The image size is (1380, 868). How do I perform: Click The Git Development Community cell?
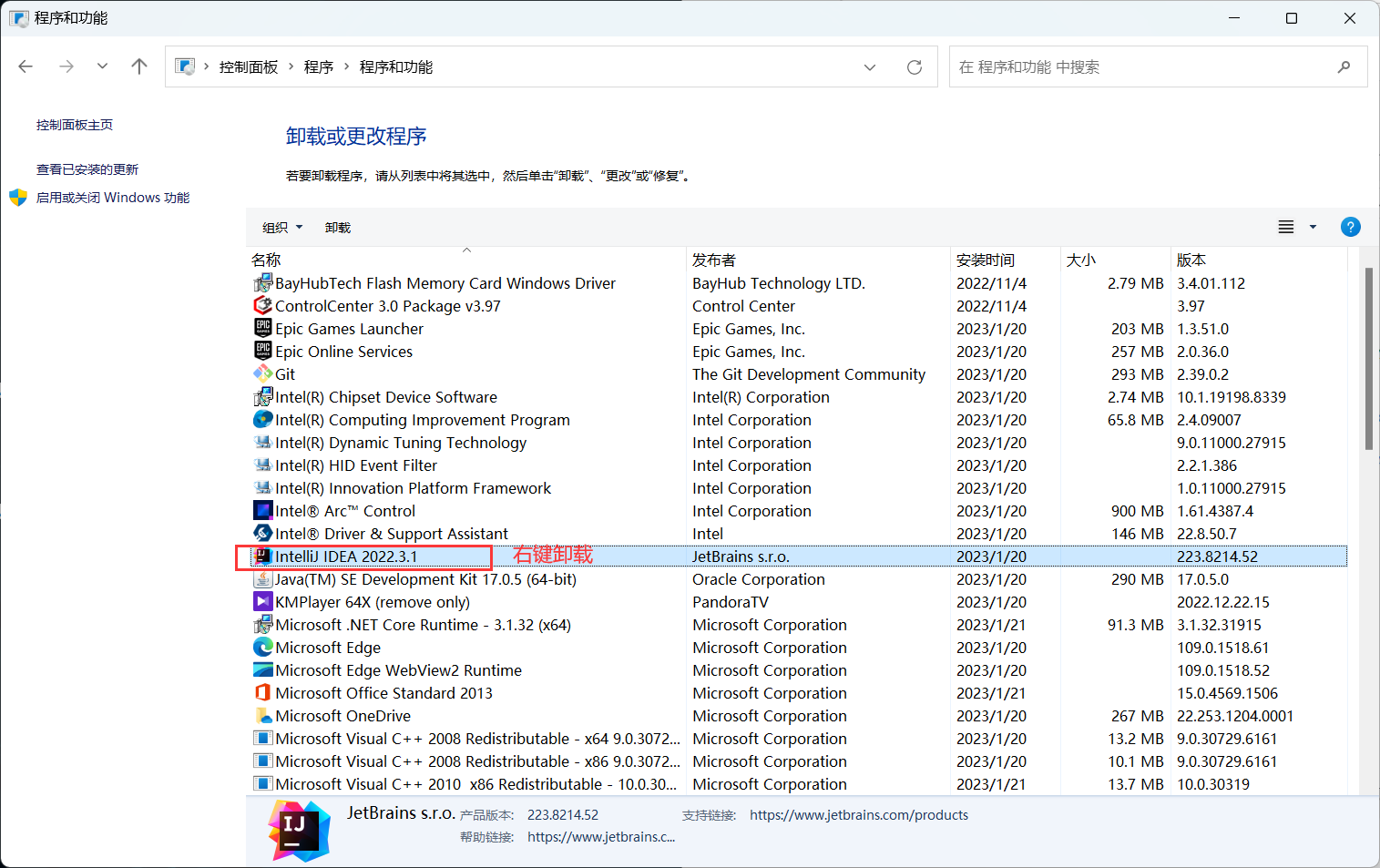click(x=809, y=374)
